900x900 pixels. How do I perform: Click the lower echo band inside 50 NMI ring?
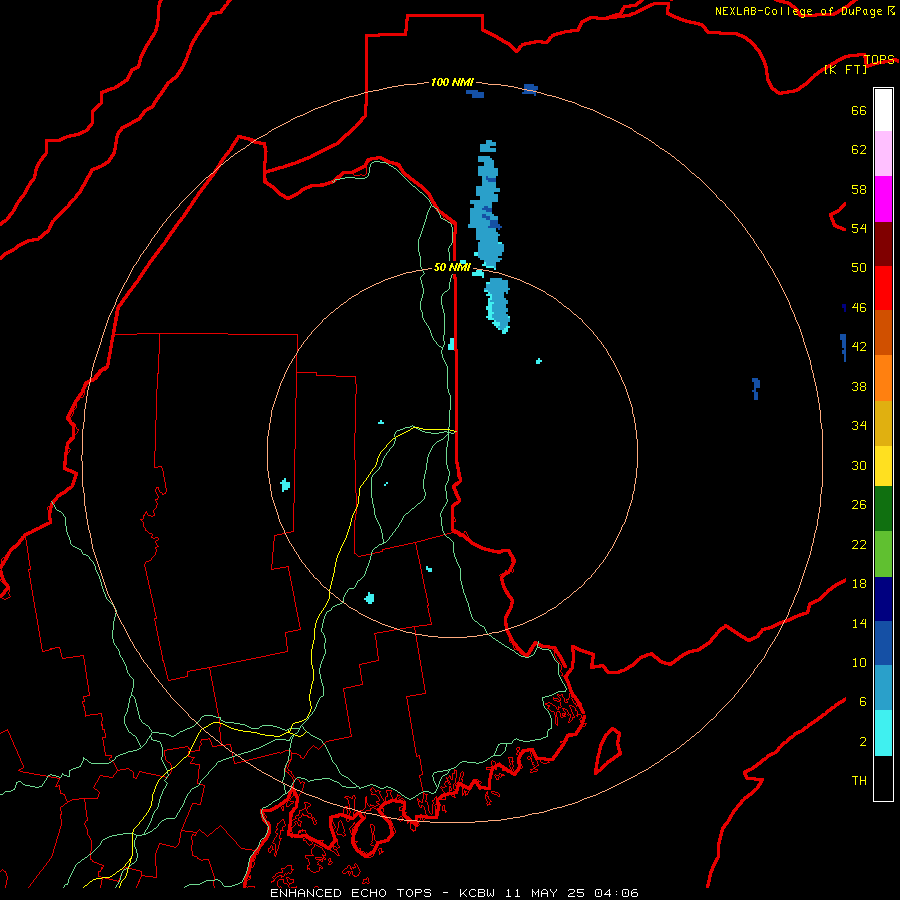(498, 304)
